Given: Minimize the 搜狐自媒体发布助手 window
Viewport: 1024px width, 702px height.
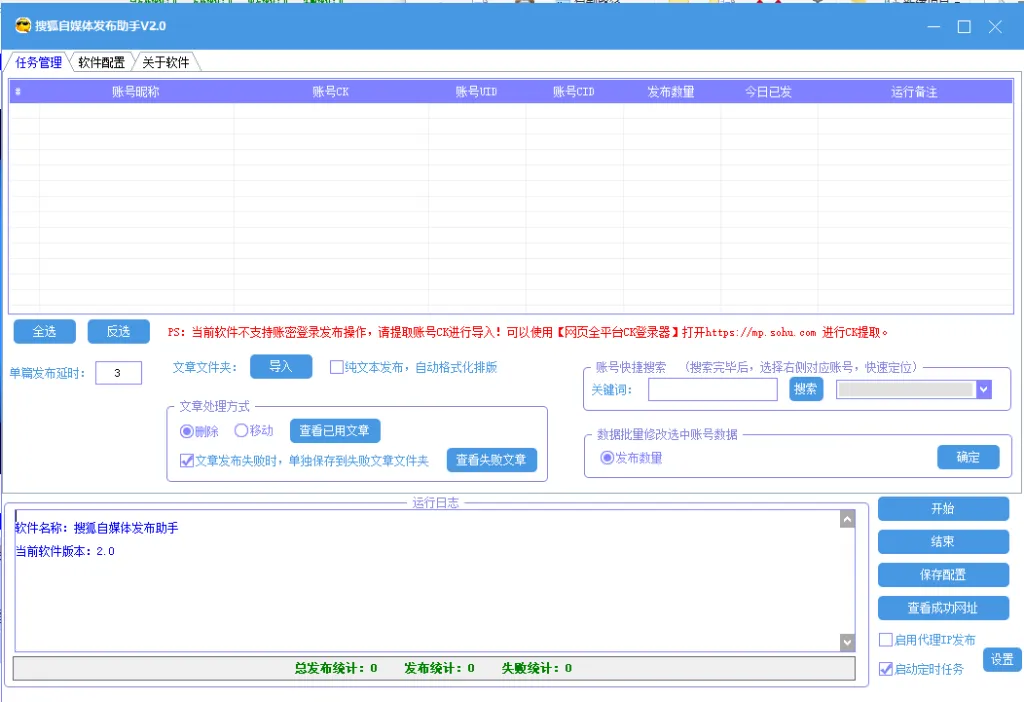Looking at the screenshot, I should tap(934, 27).
